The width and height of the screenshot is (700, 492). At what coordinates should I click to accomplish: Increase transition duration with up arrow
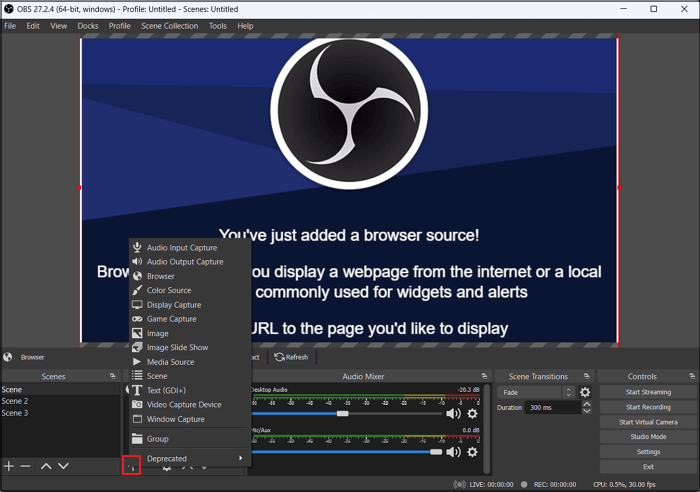coord(587,404)
